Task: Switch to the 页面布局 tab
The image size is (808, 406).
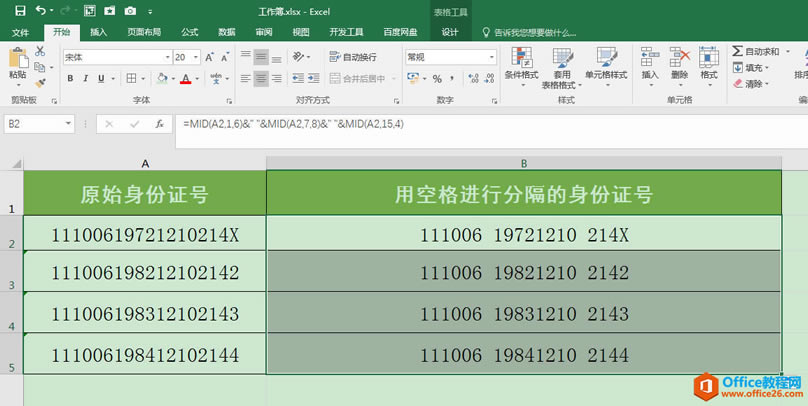Action: 144,32
